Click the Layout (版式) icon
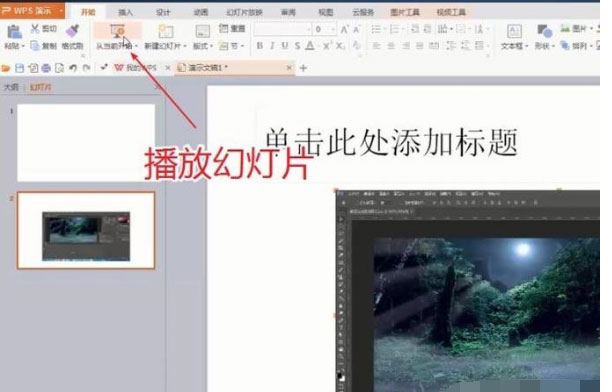612x392 pixels. click(x=203, y=31)
